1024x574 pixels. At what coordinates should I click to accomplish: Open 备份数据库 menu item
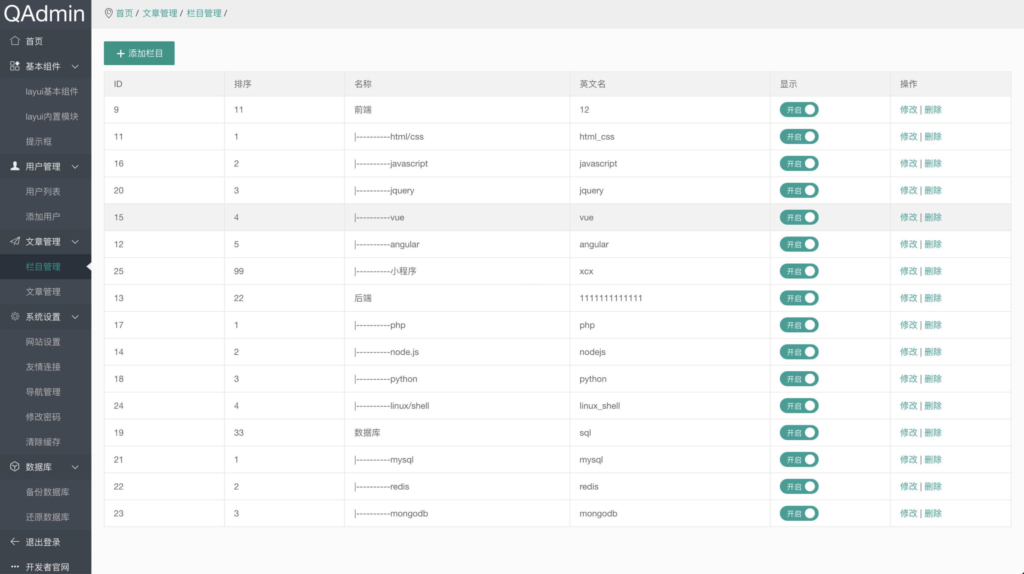(46, 492)
